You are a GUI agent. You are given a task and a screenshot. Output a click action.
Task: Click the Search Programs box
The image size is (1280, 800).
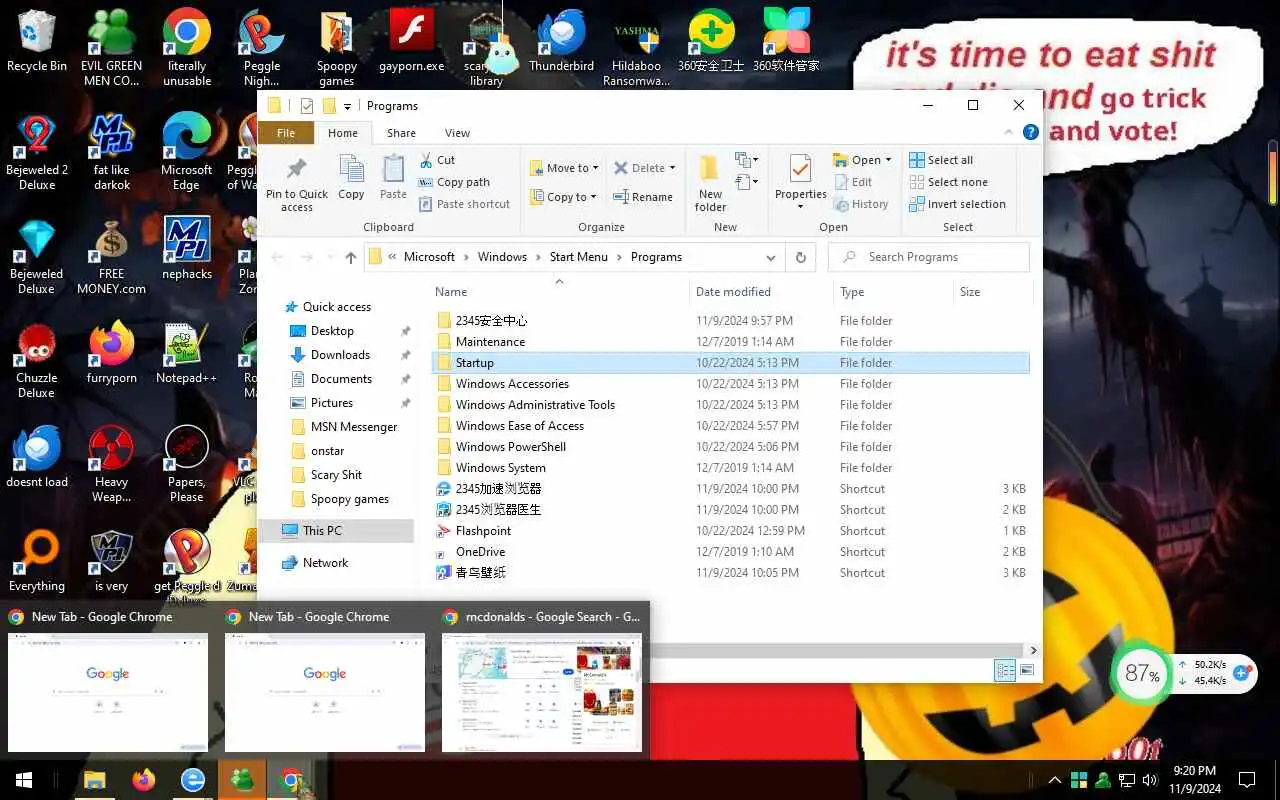[929, 257]
